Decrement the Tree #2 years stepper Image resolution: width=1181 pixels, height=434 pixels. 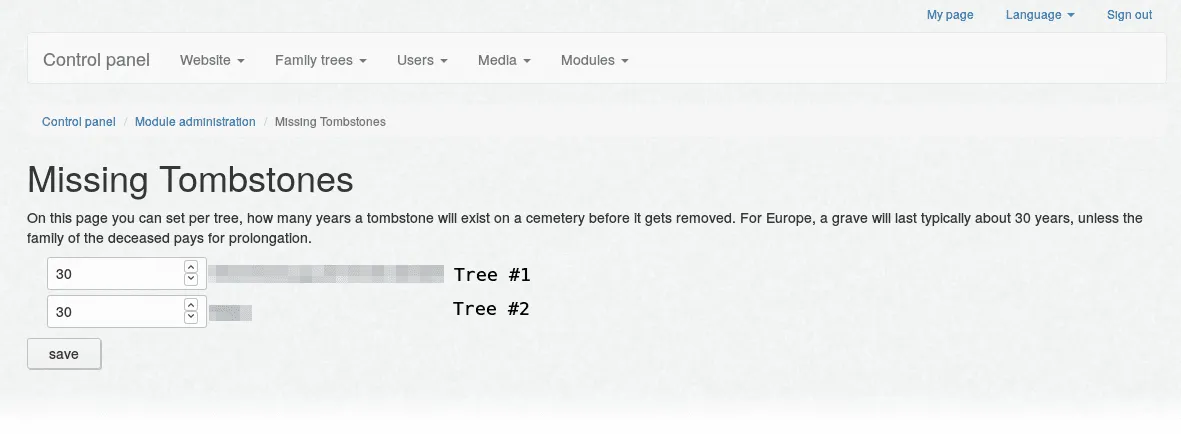[191, 318]
